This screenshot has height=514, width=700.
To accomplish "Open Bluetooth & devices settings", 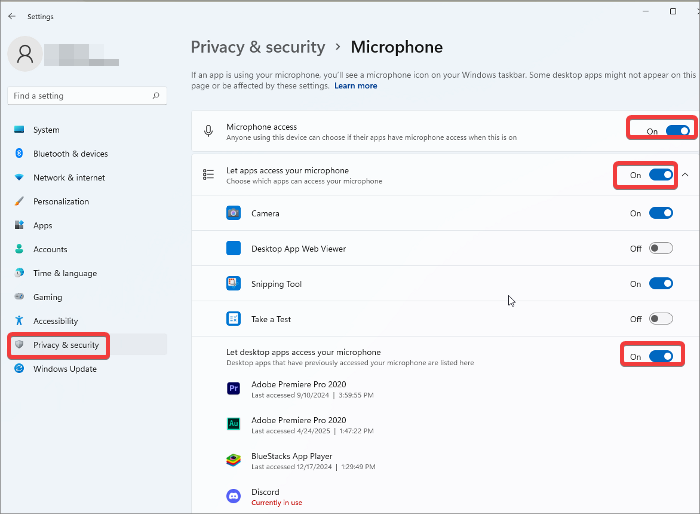I will (70, 154).
